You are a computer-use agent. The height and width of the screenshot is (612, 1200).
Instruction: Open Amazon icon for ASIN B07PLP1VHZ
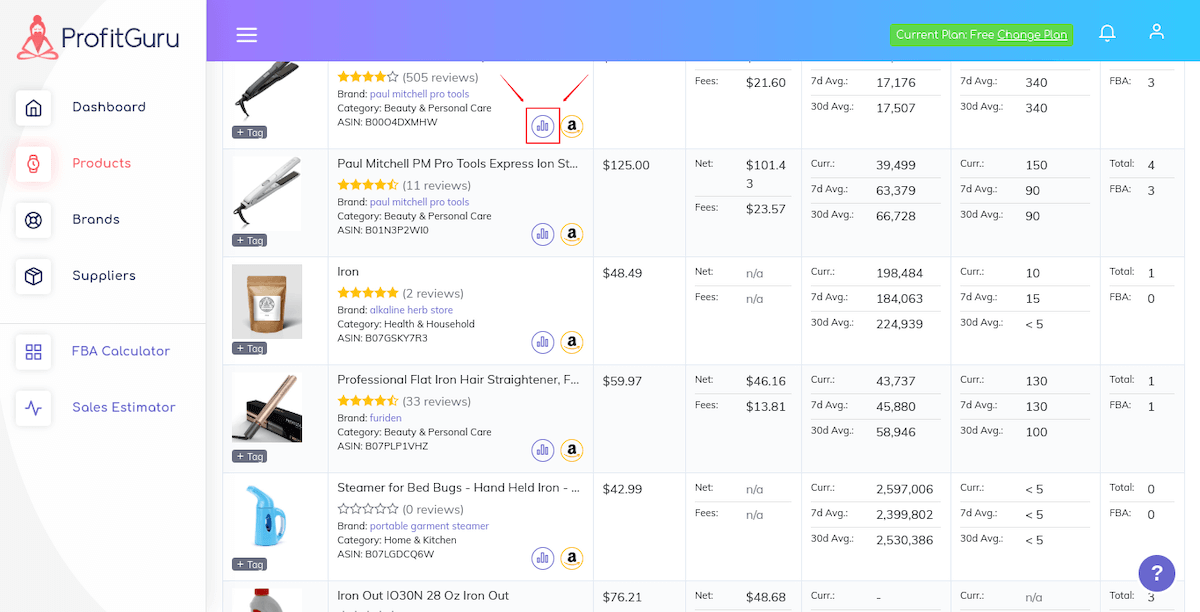(572, 450)
